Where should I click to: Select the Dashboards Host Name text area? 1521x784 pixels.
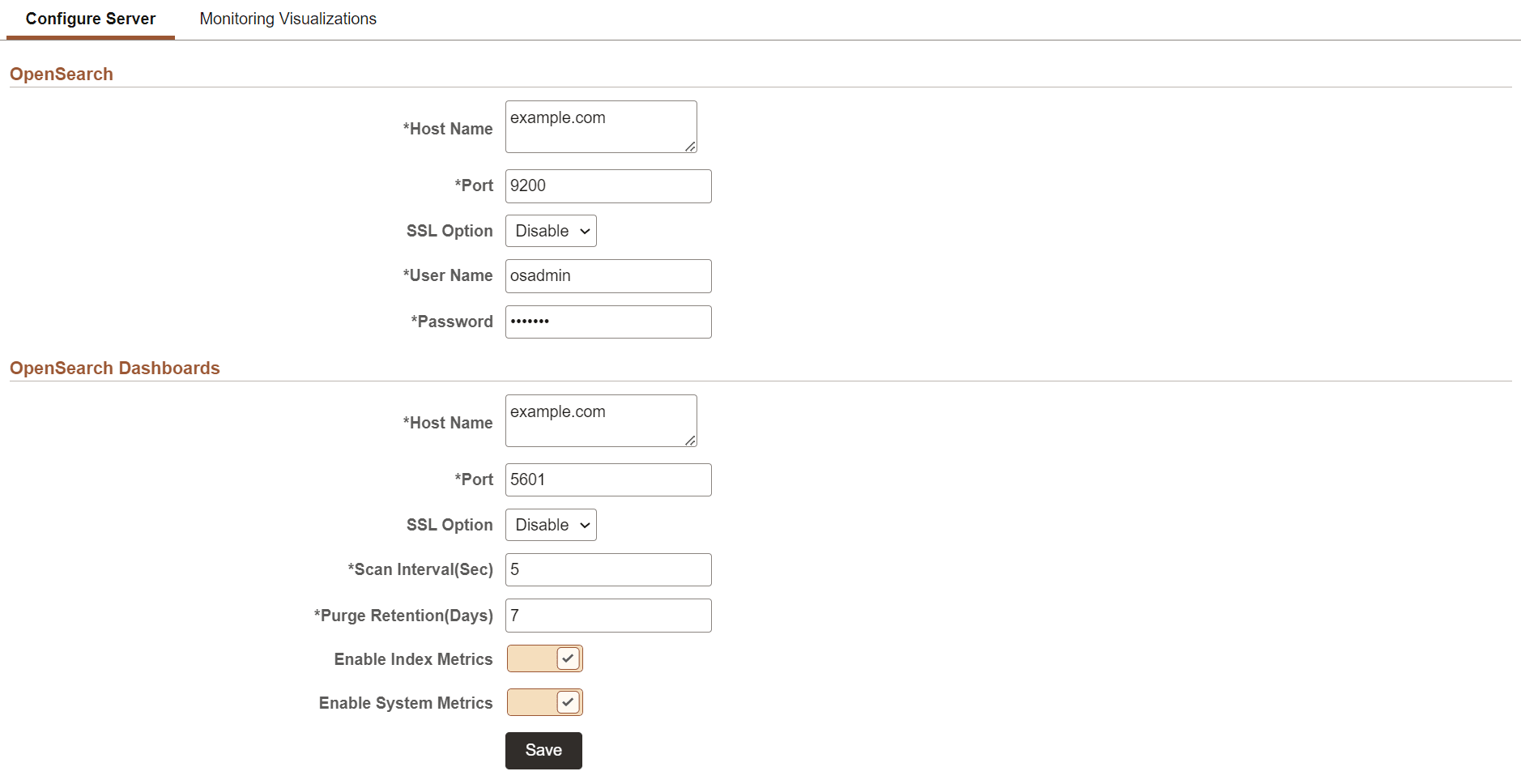click(600, 420)
